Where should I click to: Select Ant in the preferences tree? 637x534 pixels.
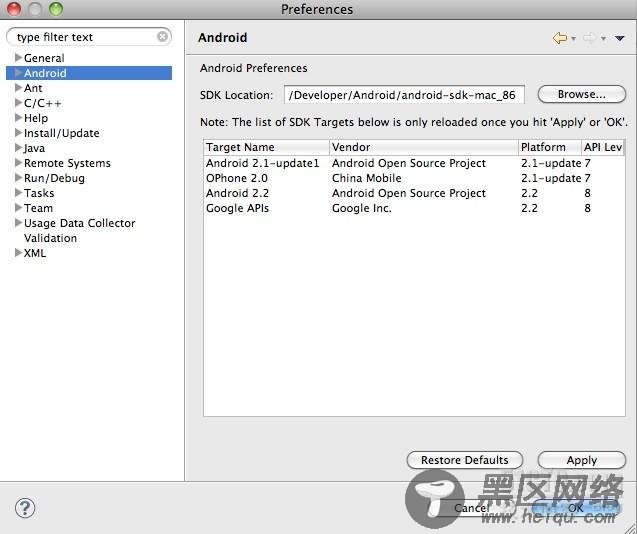pos(33,88)
